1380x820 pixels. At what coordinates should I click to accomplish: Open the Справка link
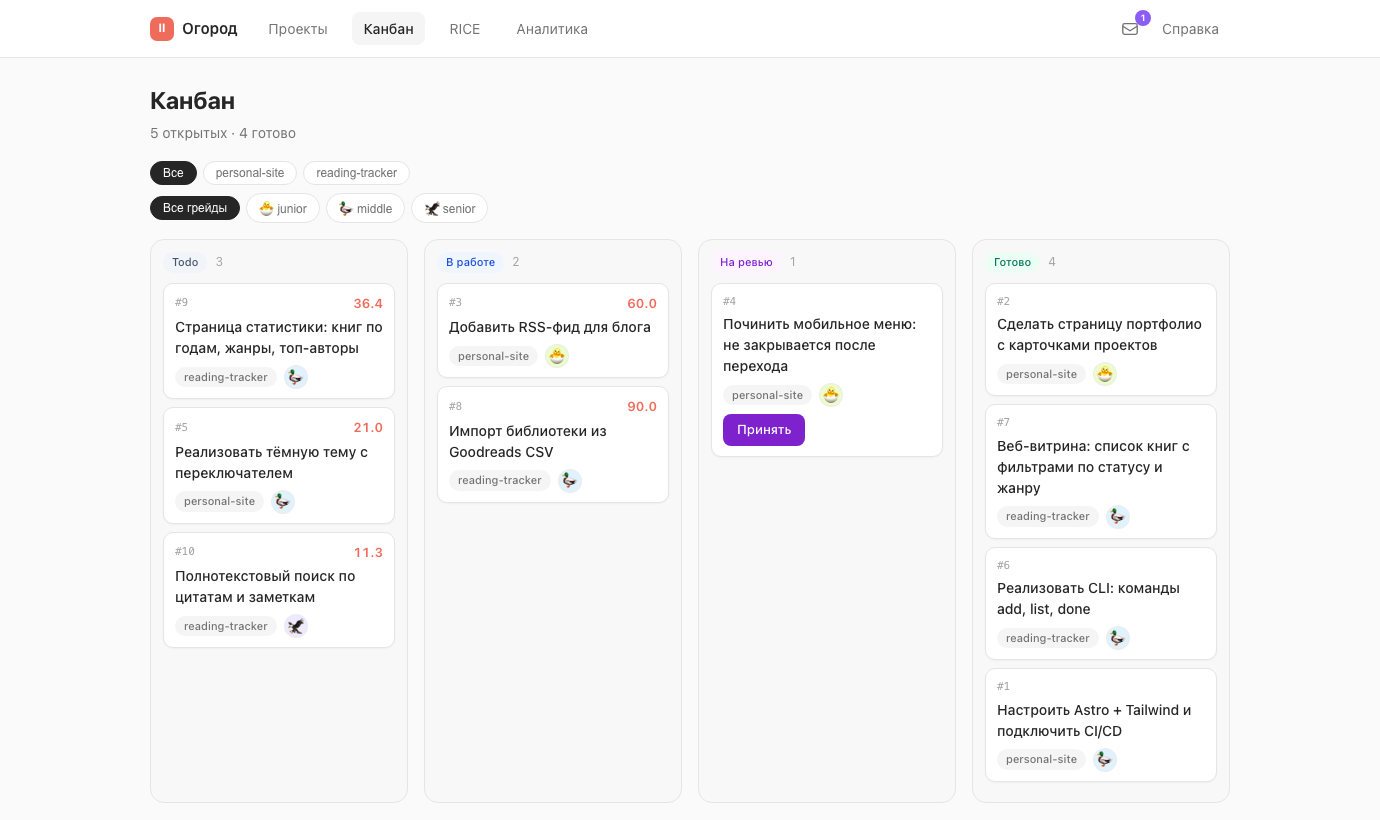pyautogui.click(x=1190, y=29)
